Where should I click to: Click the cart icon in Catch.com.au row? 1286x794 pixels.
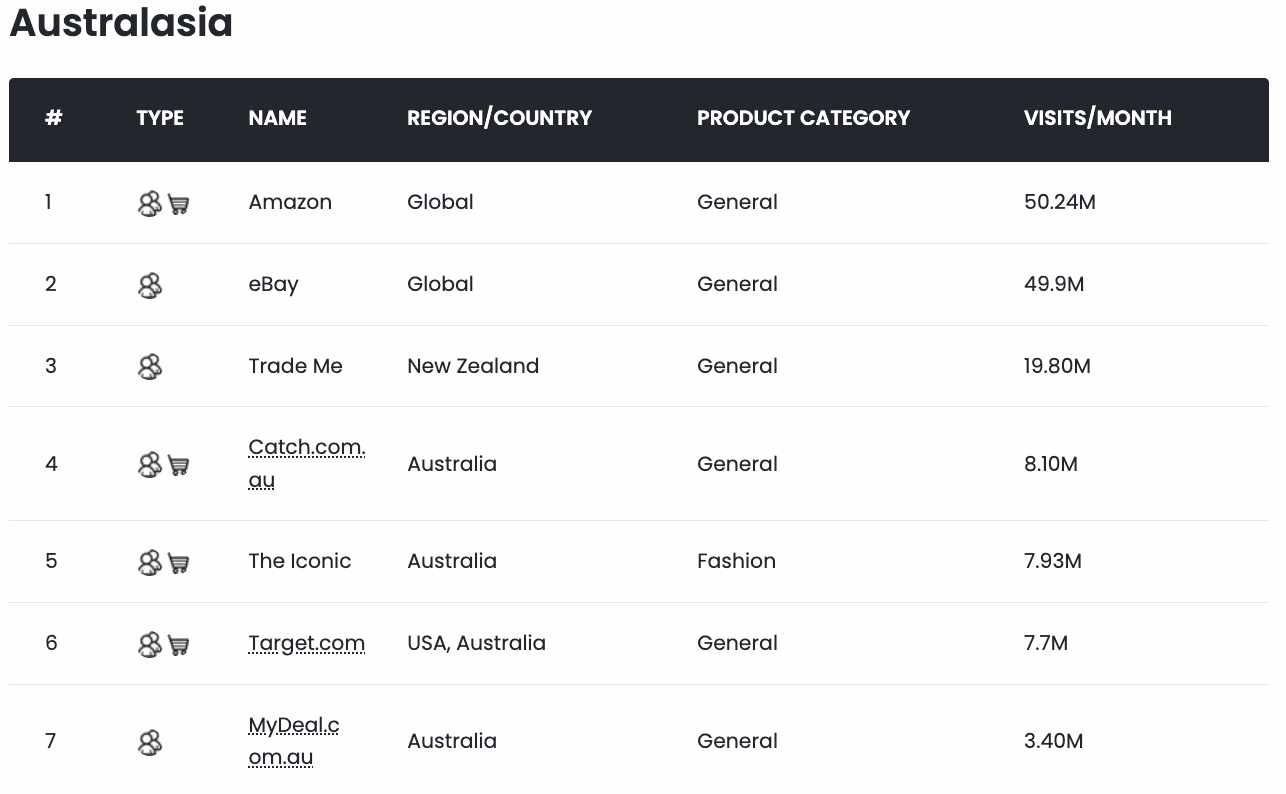coord(179,466)
